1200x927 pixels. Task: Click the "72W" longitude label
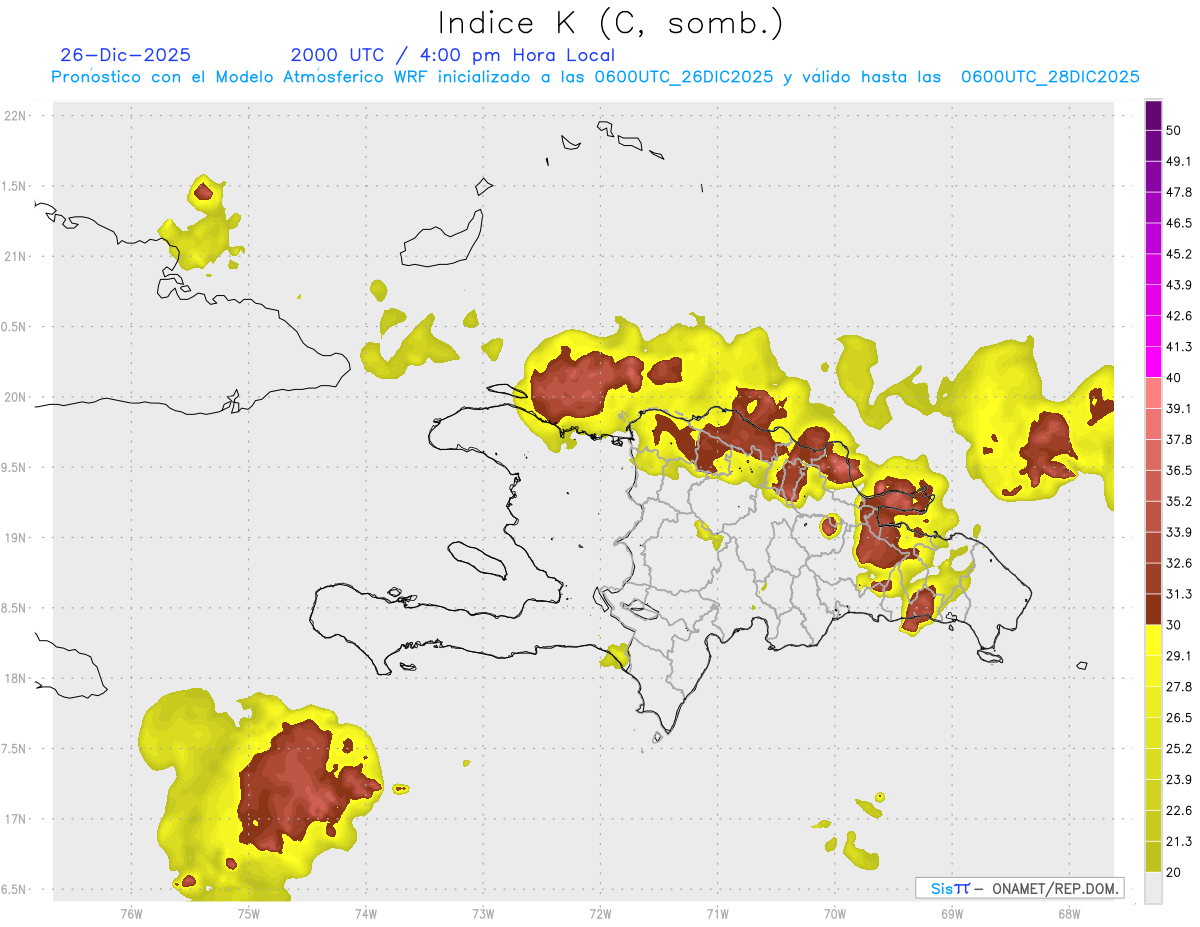[x=600, y=914]
